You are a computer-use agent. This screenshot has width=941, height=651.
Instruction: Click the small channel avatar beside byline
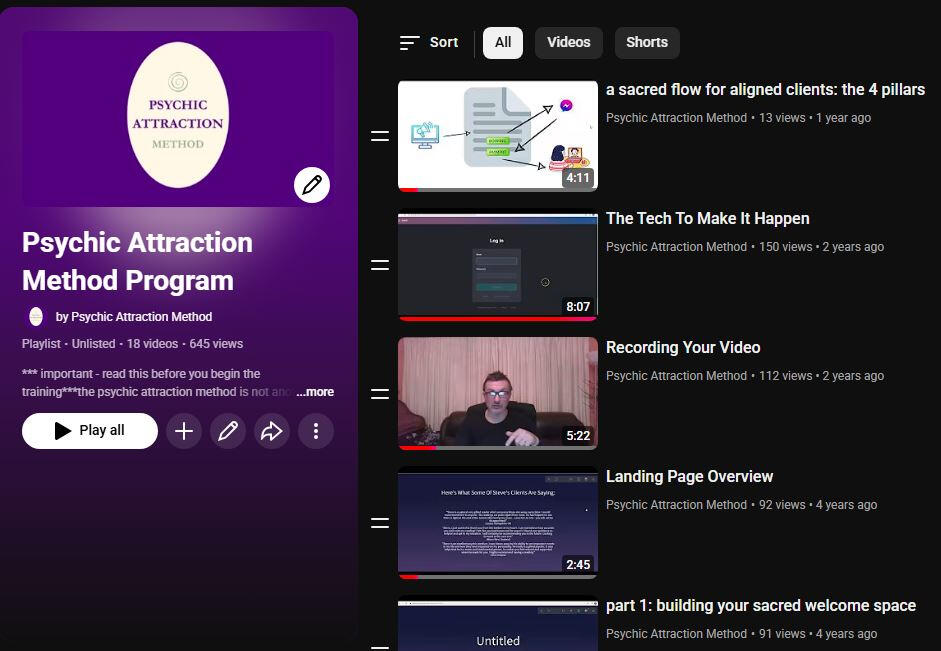36,316
